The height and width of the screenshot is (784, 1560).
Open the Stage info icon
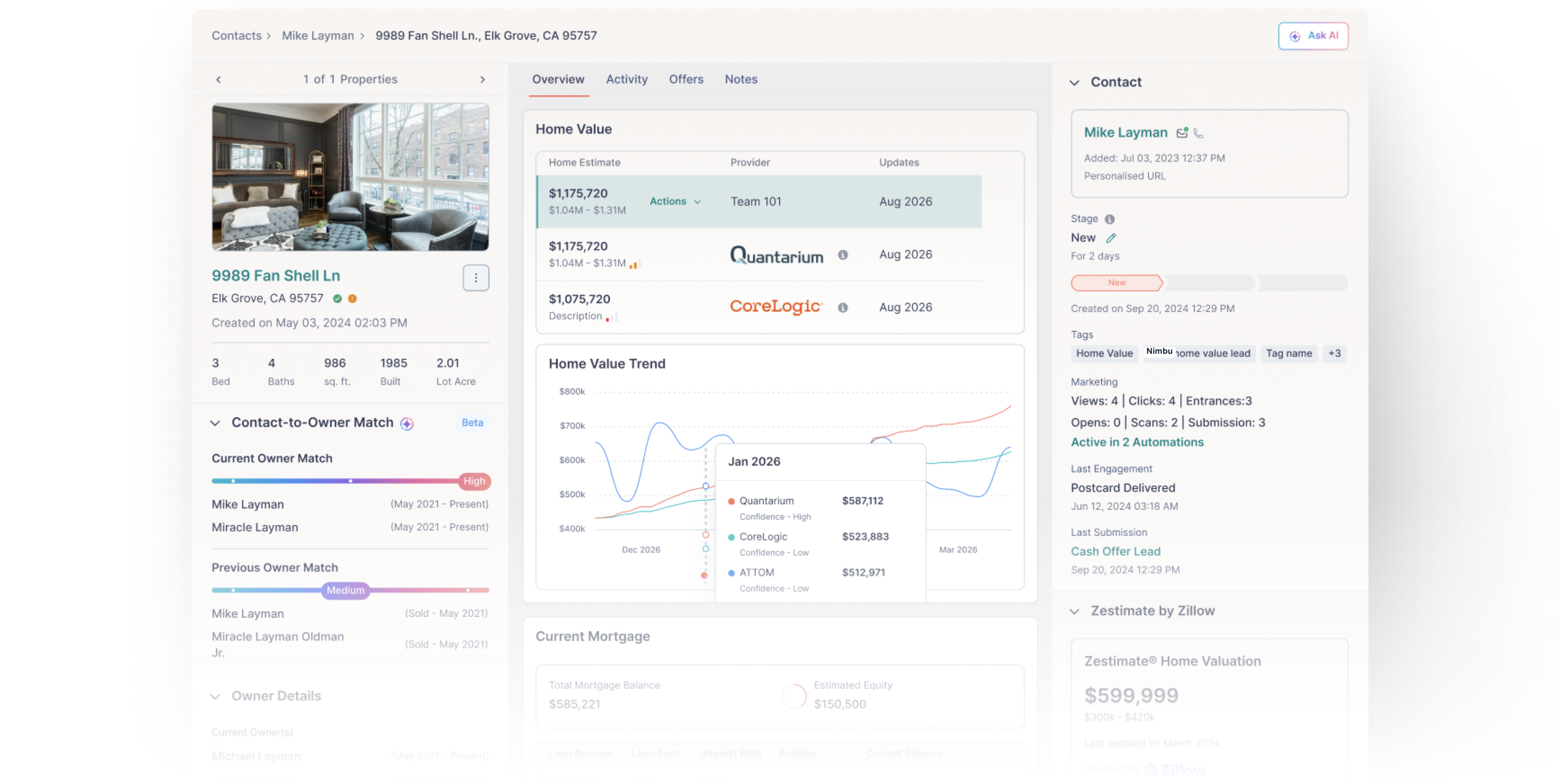click(x=1109, y=219)
